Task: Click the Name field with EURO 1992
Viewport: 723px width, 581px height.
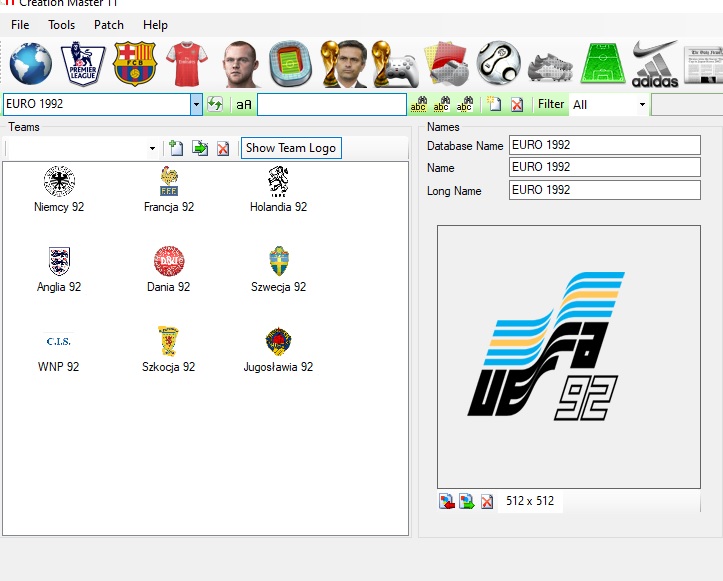Action: 604,167
